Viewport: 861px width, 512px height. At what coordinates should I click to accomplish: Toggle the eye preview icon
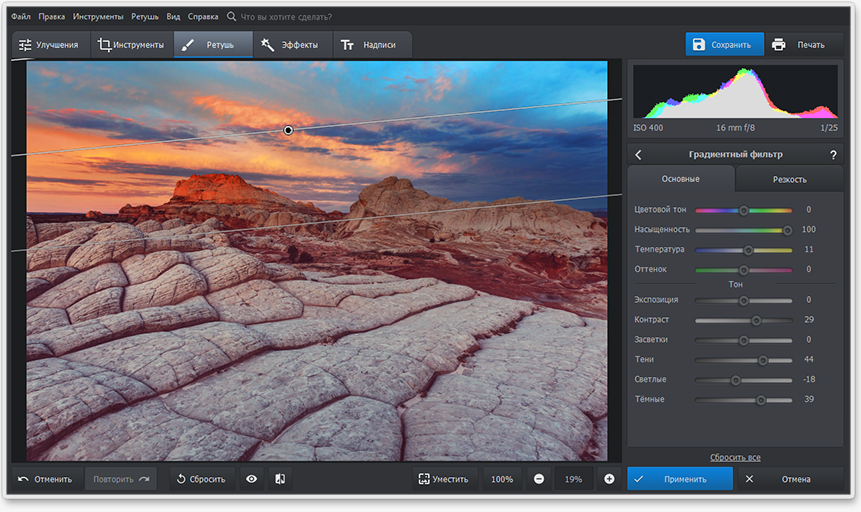click(251, 479)
